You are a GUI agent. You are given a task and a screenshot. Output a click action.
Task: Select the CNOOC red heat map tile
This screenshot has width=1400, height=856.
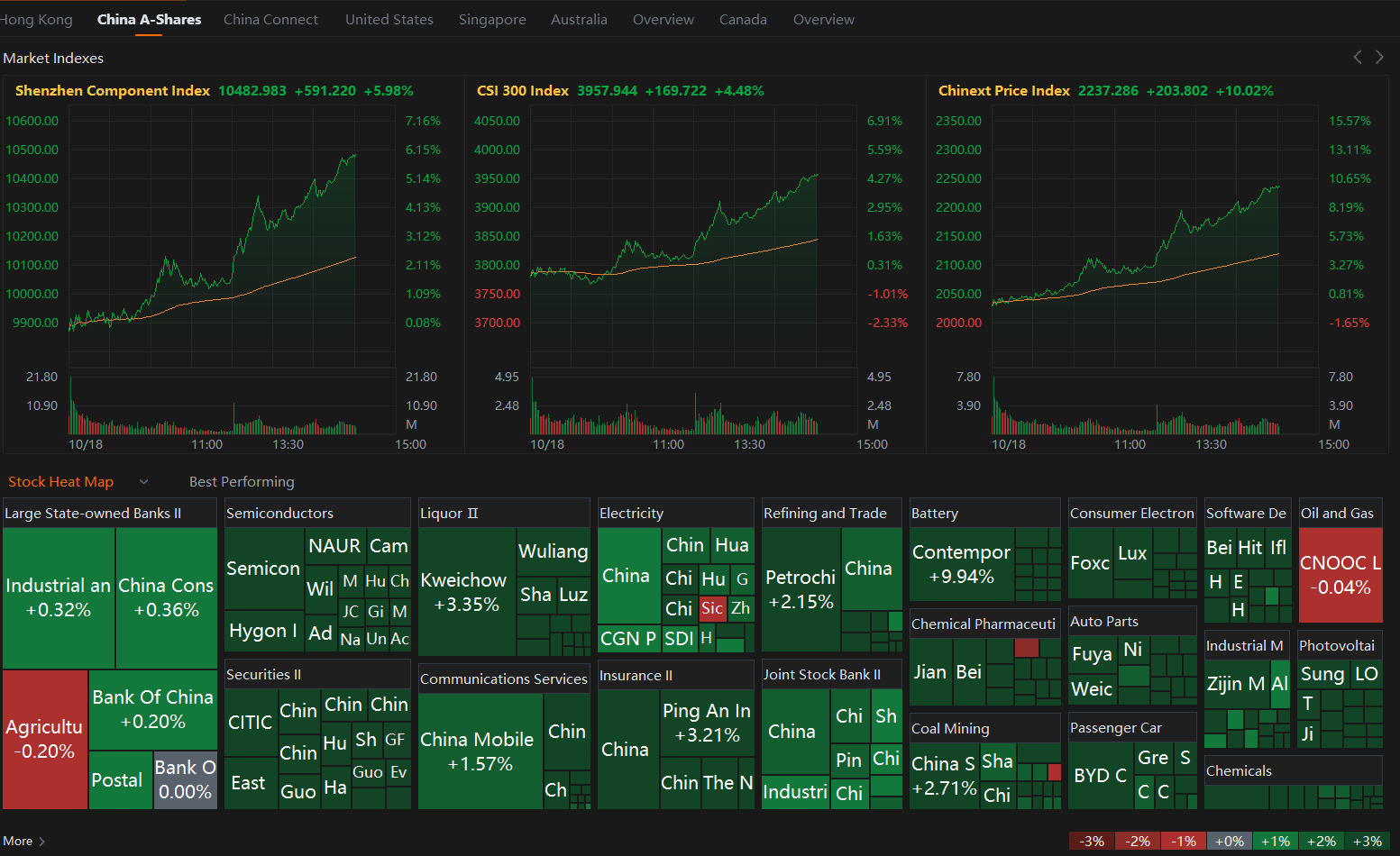pyautogui.click(x=1341, y=575)
